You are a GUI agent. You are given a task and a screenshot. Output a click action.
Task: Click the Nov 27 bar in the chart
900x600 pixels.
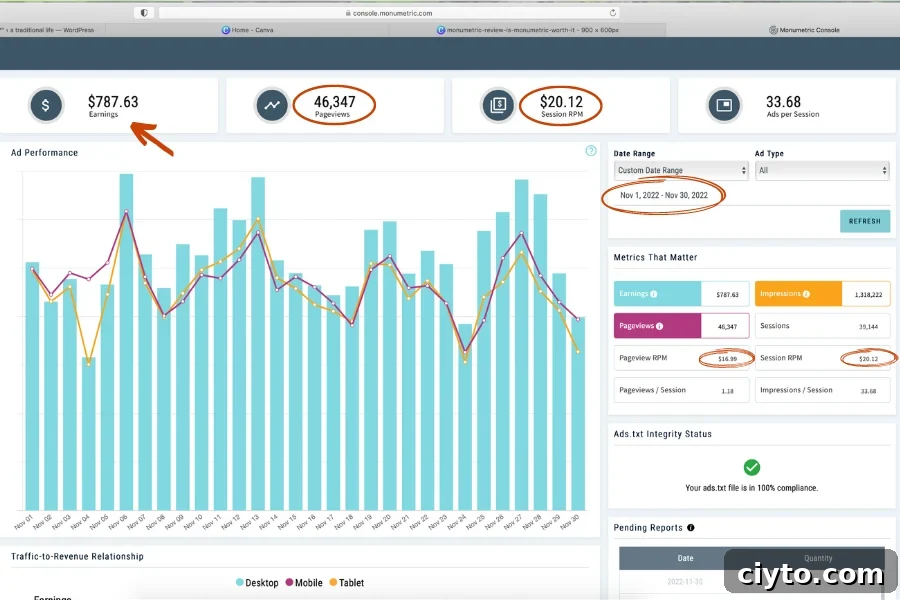(521, 345)
